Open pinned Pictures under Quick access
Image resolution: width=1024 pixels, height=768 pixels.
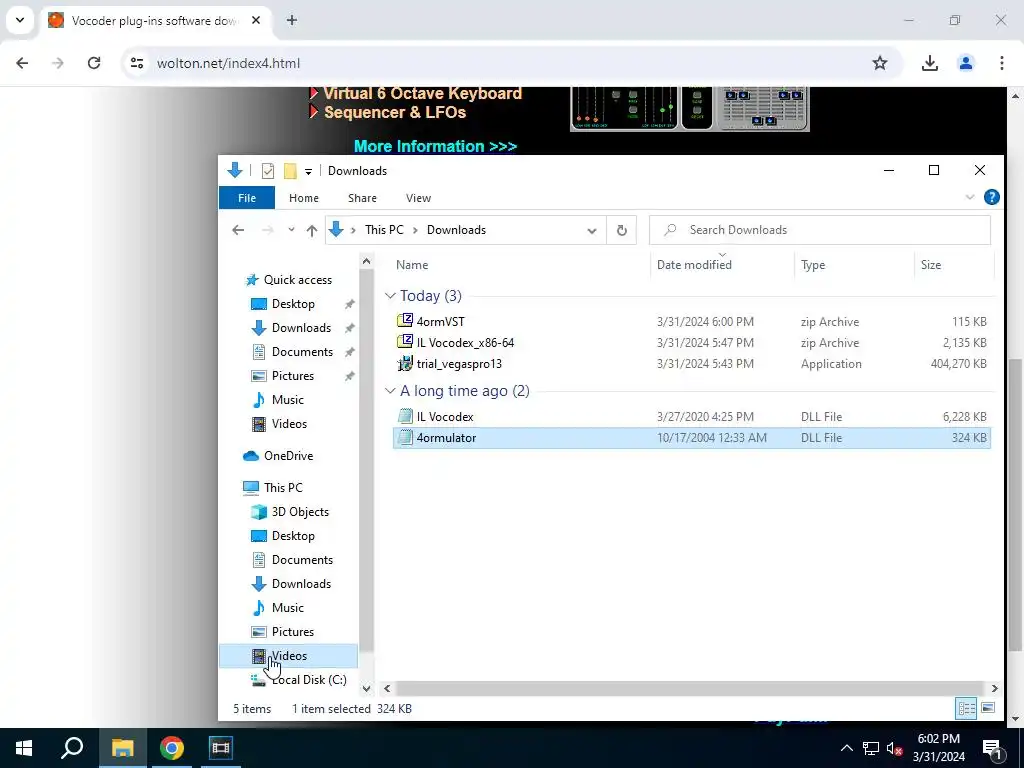coord(293,376)
